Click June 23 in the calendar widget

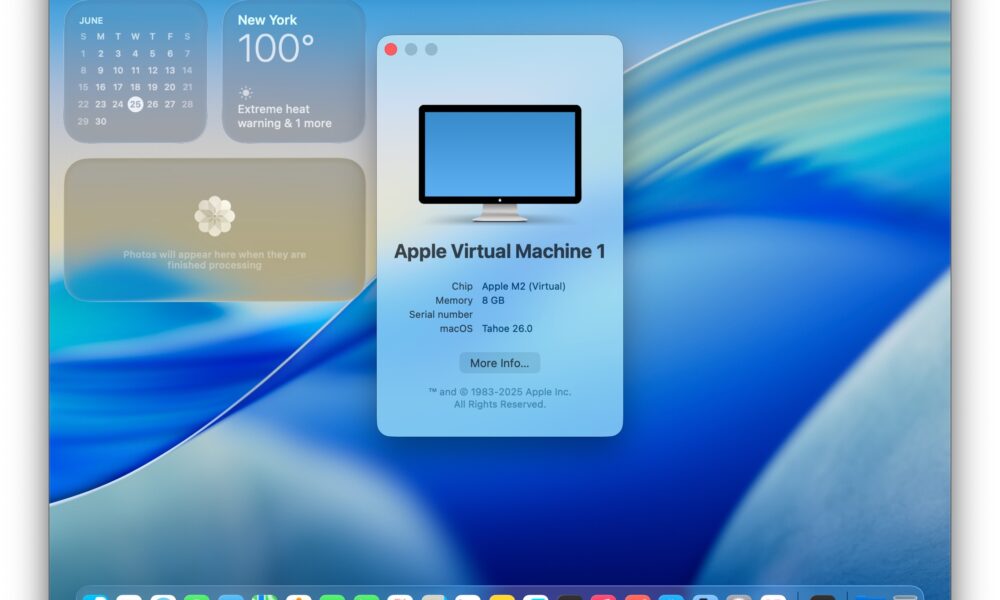click(x=101, y=104)
